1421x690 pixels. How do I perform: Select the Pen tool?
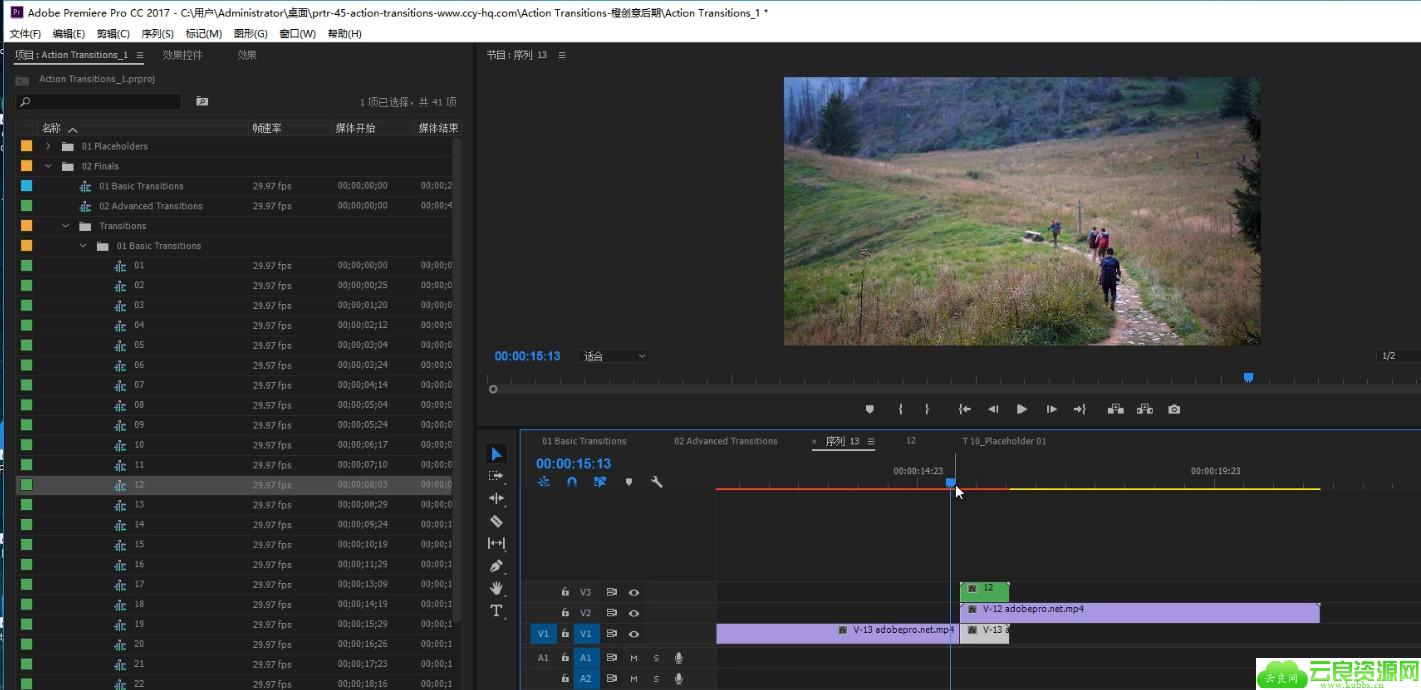pos(496,566)
